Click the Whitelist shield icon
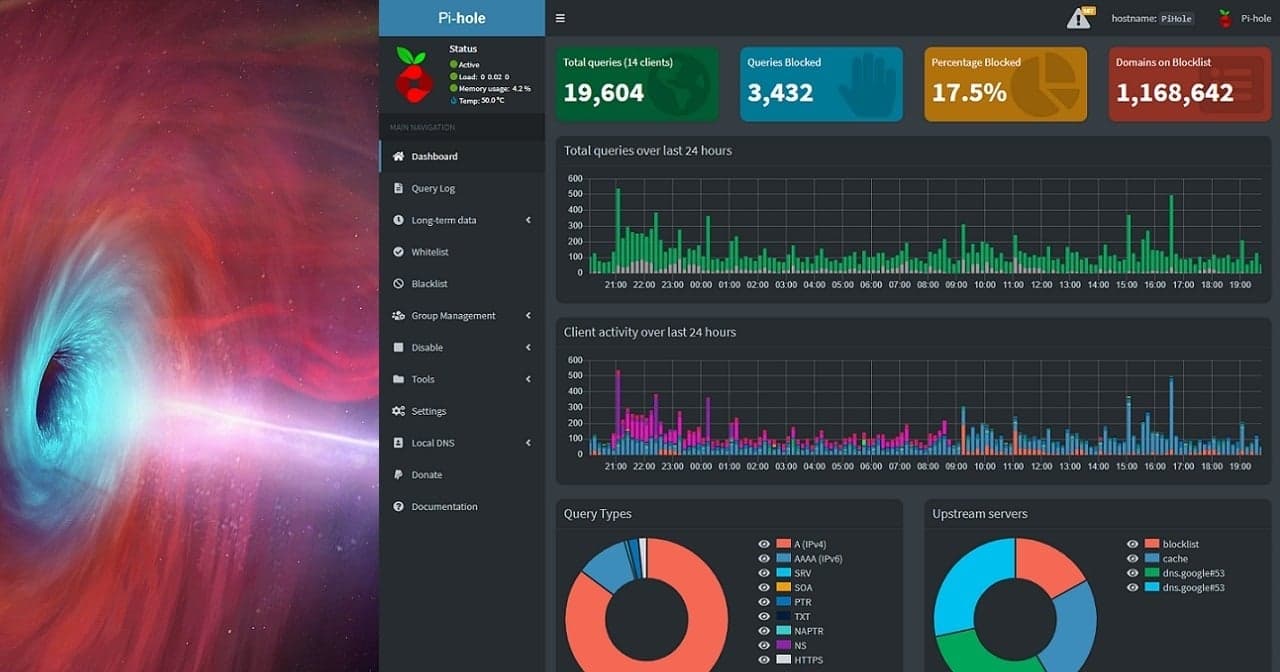Image resolution: width=1280 pixels, height=672 pixels. (x=399, y=251)
